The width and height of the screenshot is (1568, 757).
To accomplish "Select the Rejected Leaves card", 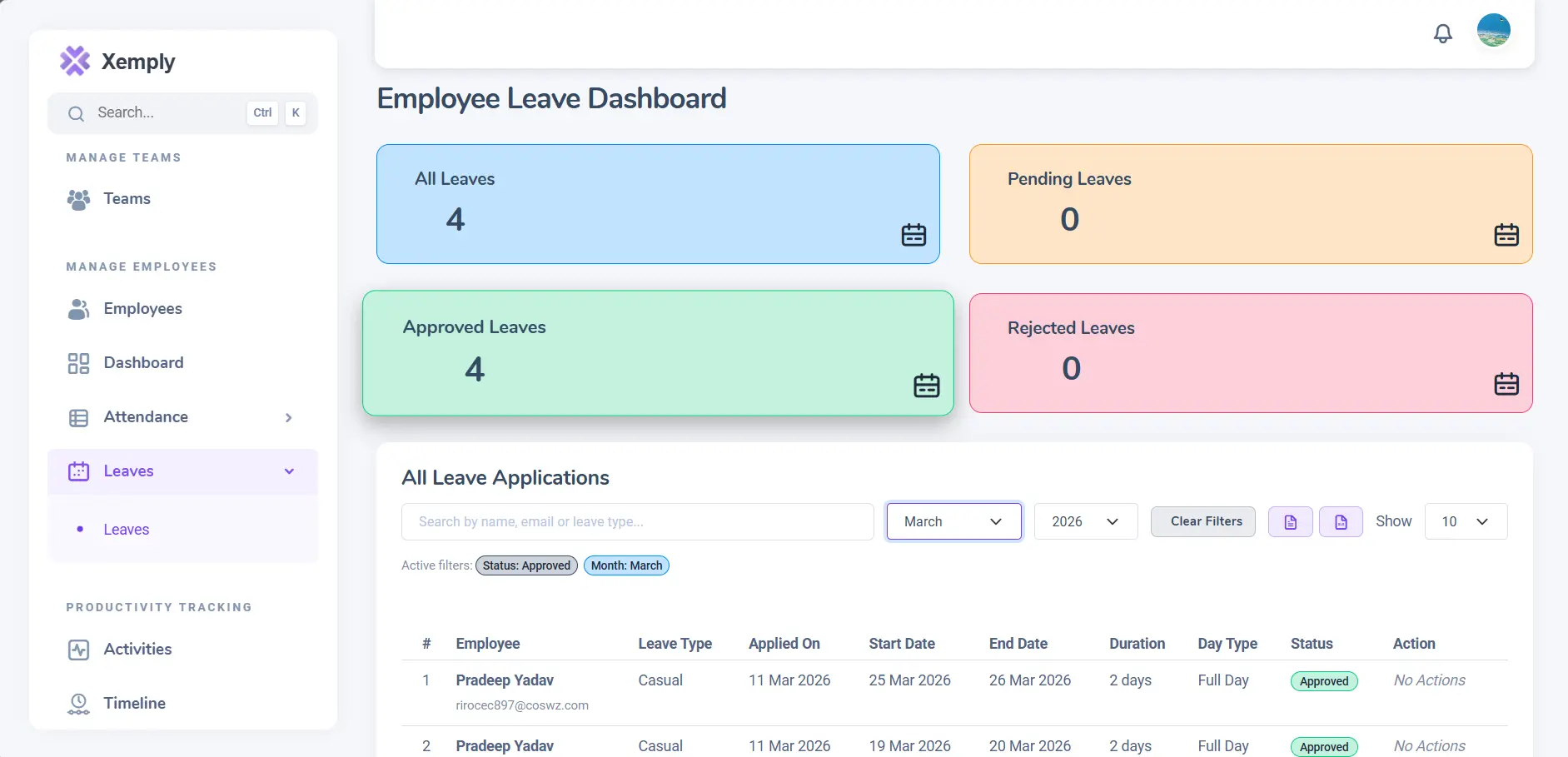I will pyautogui.click(x=1251, y=353).
